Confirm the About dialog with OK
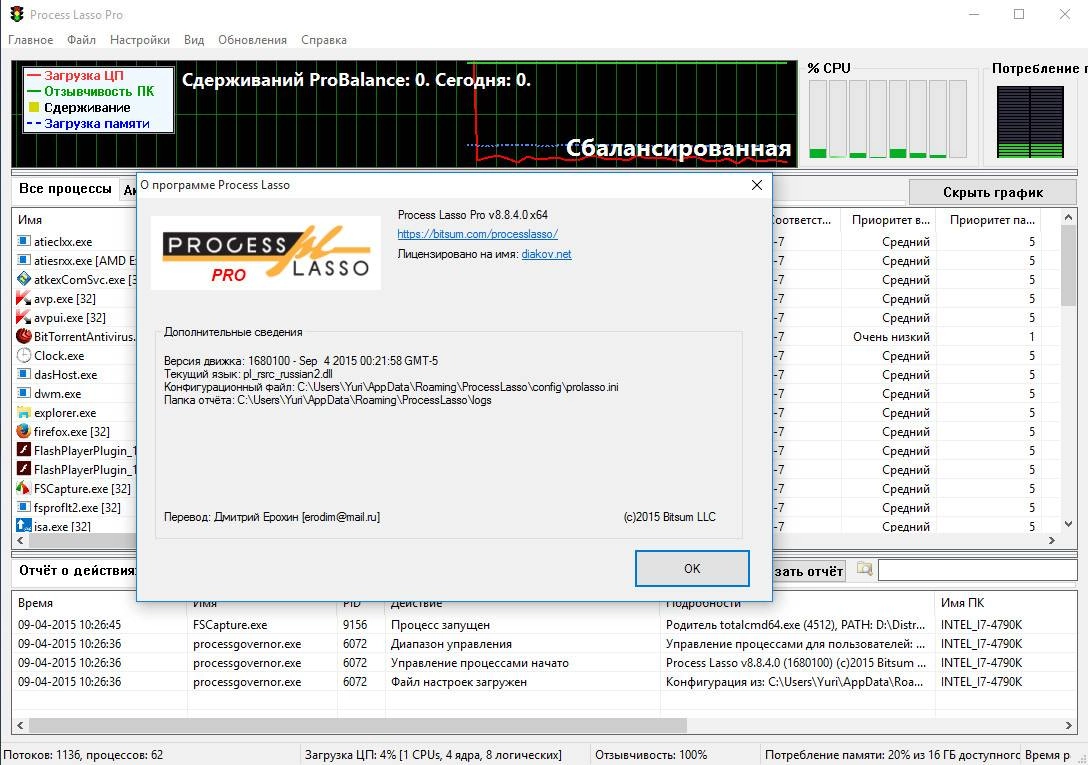This screenshot has width=1088, height=765. pyautogui.click(x=692, y=568)
